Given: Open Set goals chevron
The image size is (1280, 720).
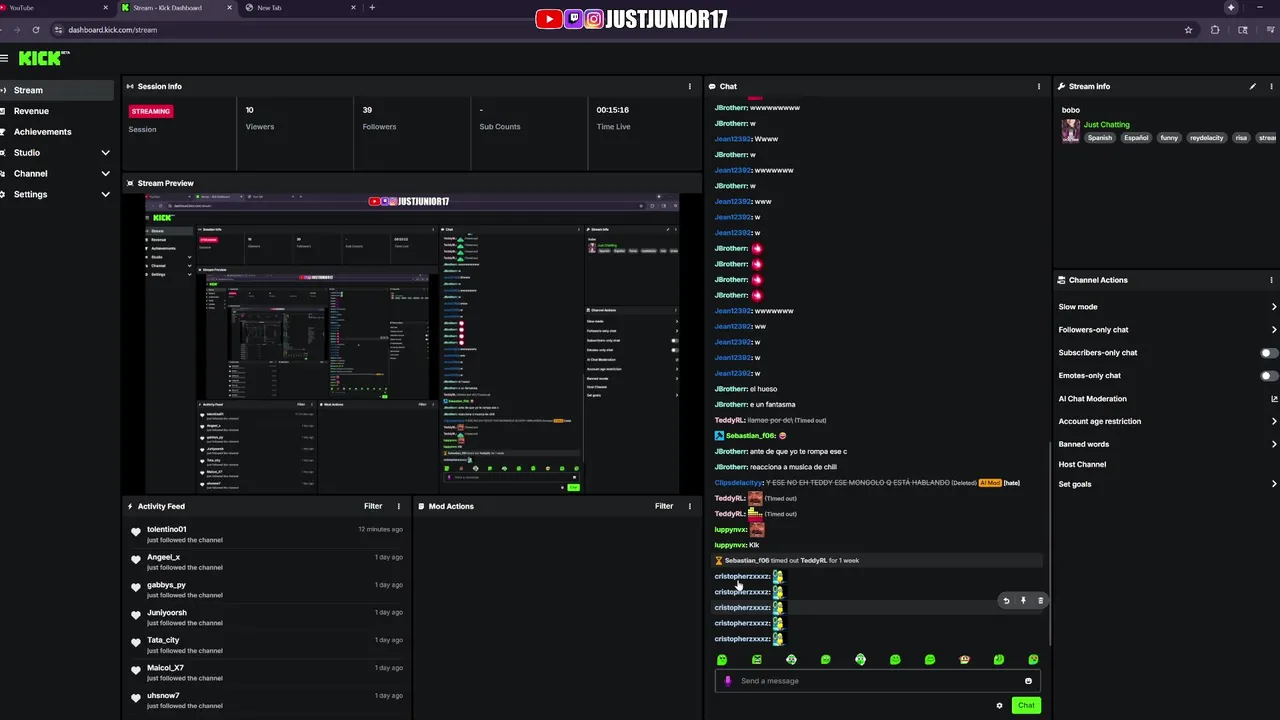Looking at the screenshot, I should pyautogui.click(x=1274, y=484).
